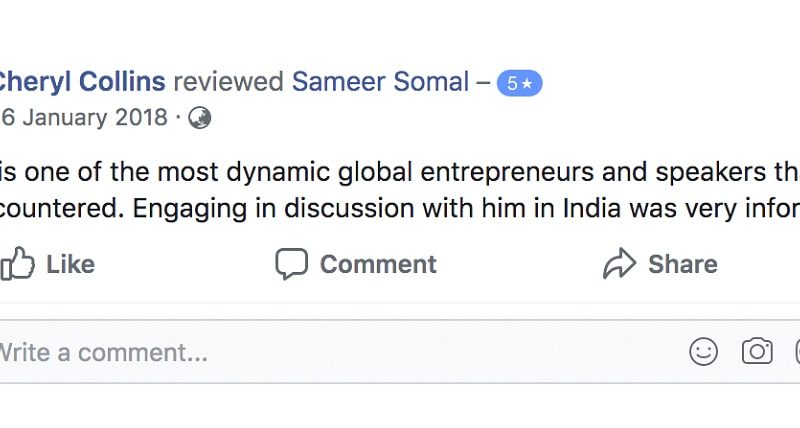Click the Like text label
Viewport: 800px width, 428px height.
[70, 264]
